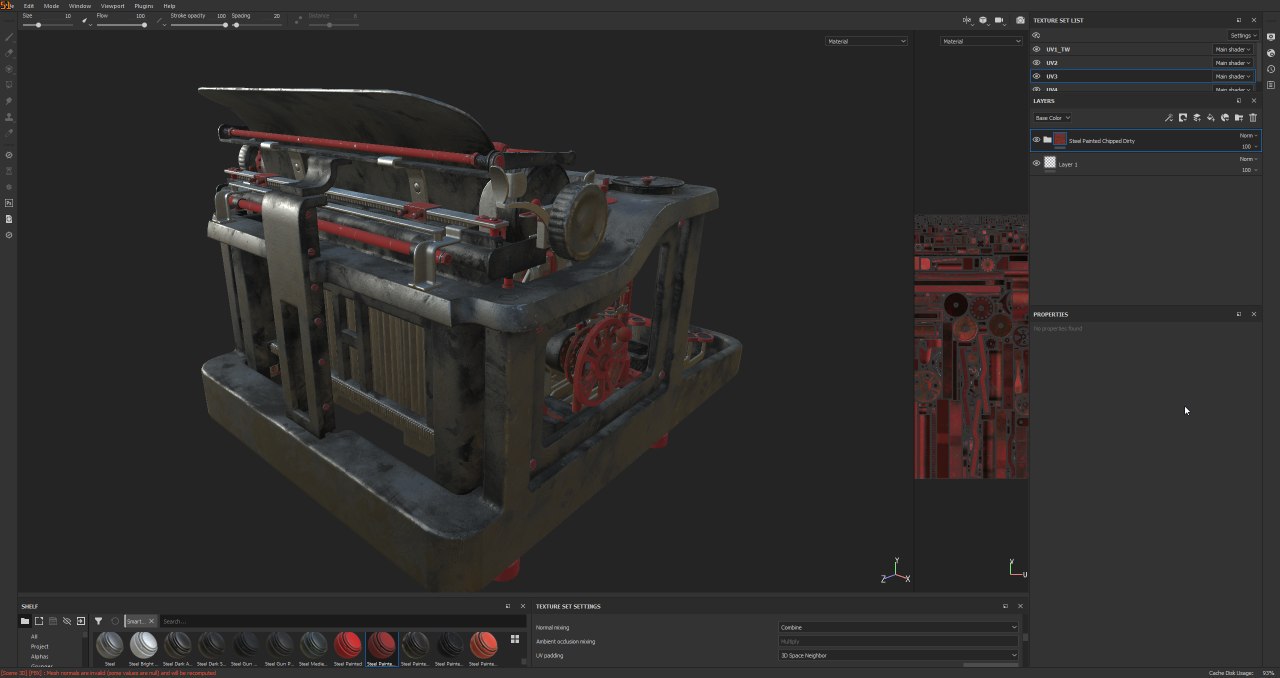Open Main shader dropdown for UV1_TW
Image resolution: width=1280 pixels, height=678 pixels.
pyautogui.click(x=1233, y=49)
